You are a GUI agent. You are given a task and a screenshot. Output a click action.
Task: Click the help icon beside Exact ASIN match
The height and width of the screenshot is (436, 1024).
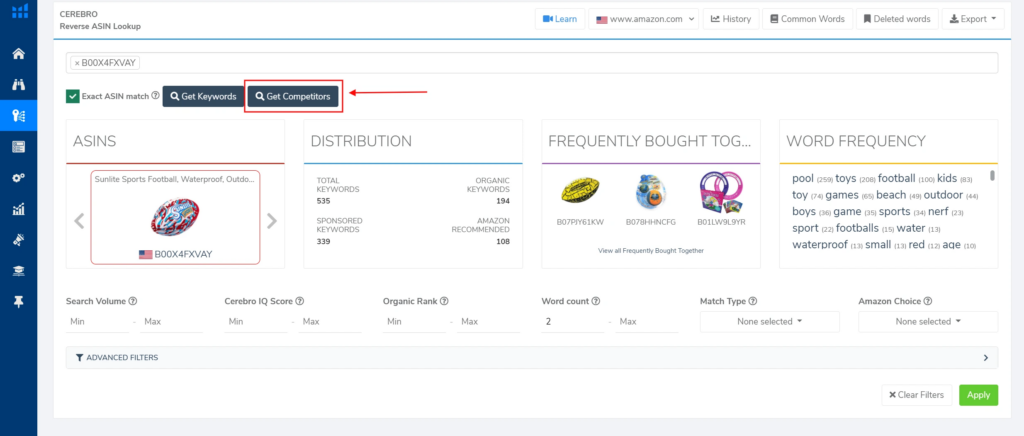155,95
